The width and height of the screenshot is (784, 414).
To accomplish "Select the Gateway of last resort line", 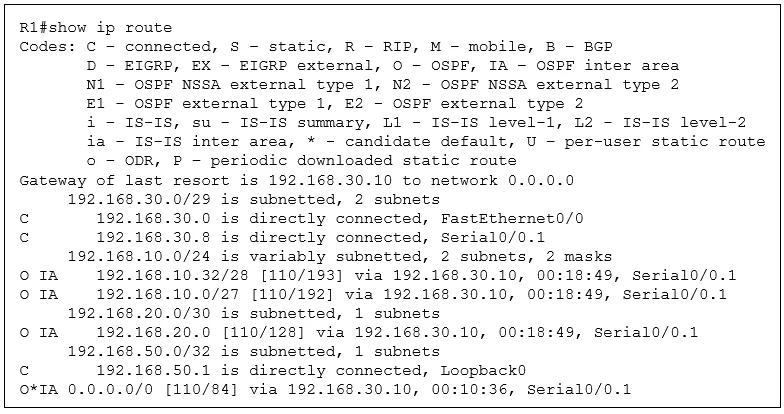I will point(296,180).
